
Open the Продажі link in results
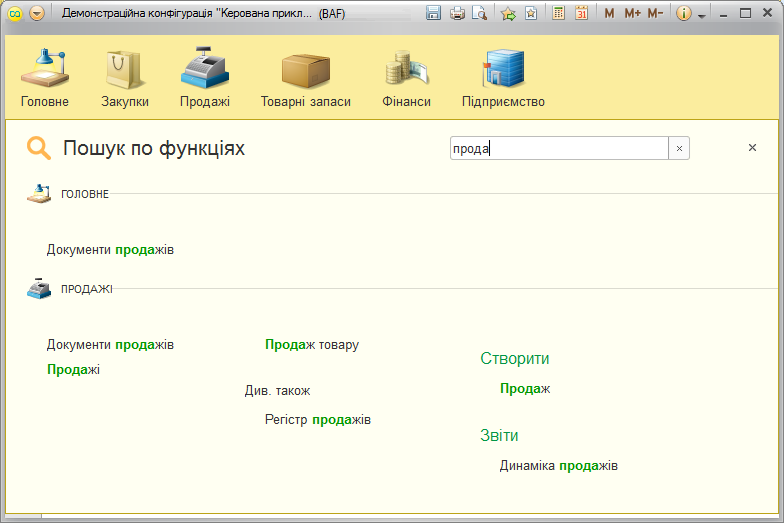tap(74, 370)
